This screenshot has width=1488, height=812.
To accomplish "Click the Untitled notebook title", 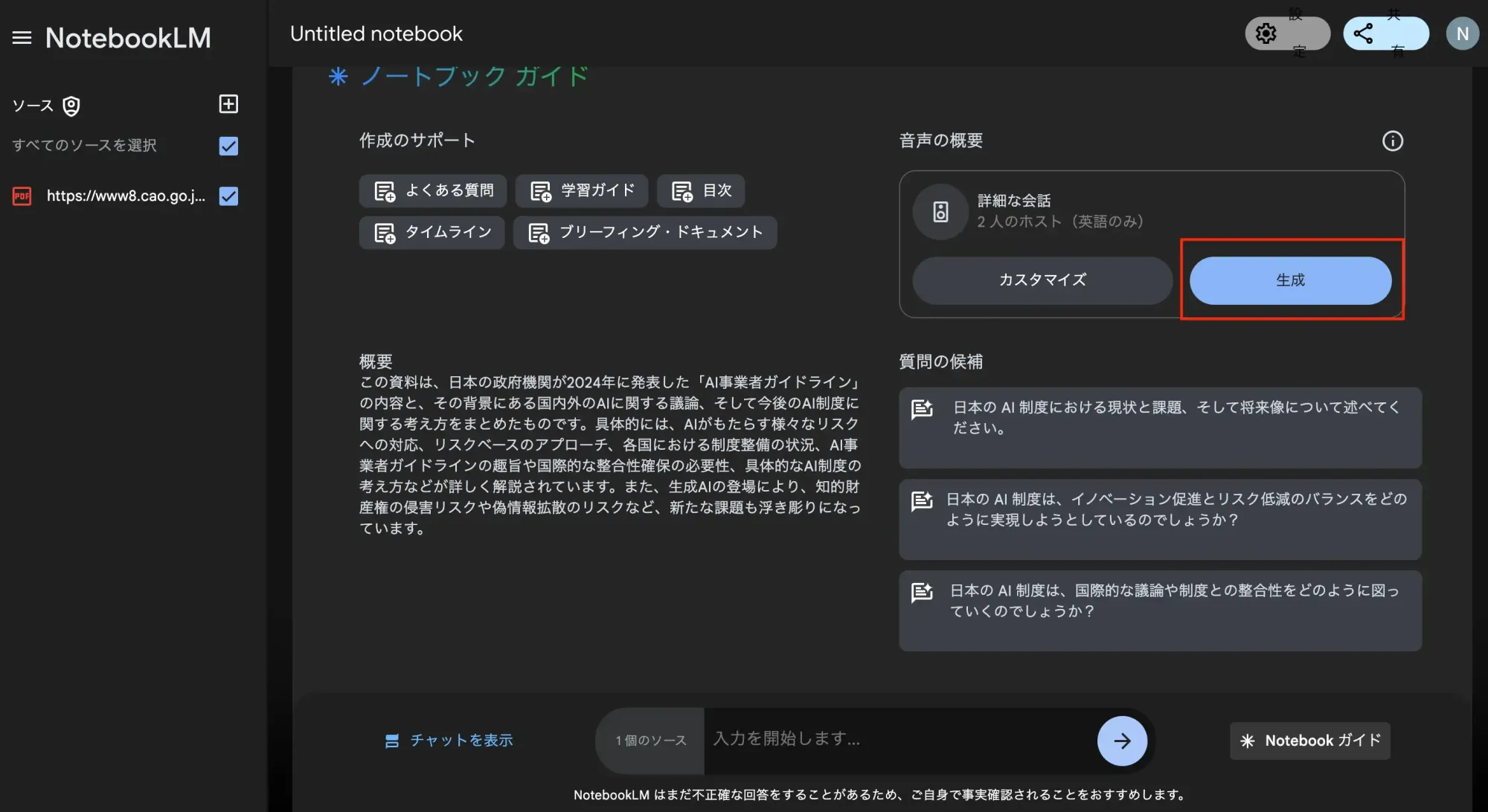I will click(x=376, y=34).
